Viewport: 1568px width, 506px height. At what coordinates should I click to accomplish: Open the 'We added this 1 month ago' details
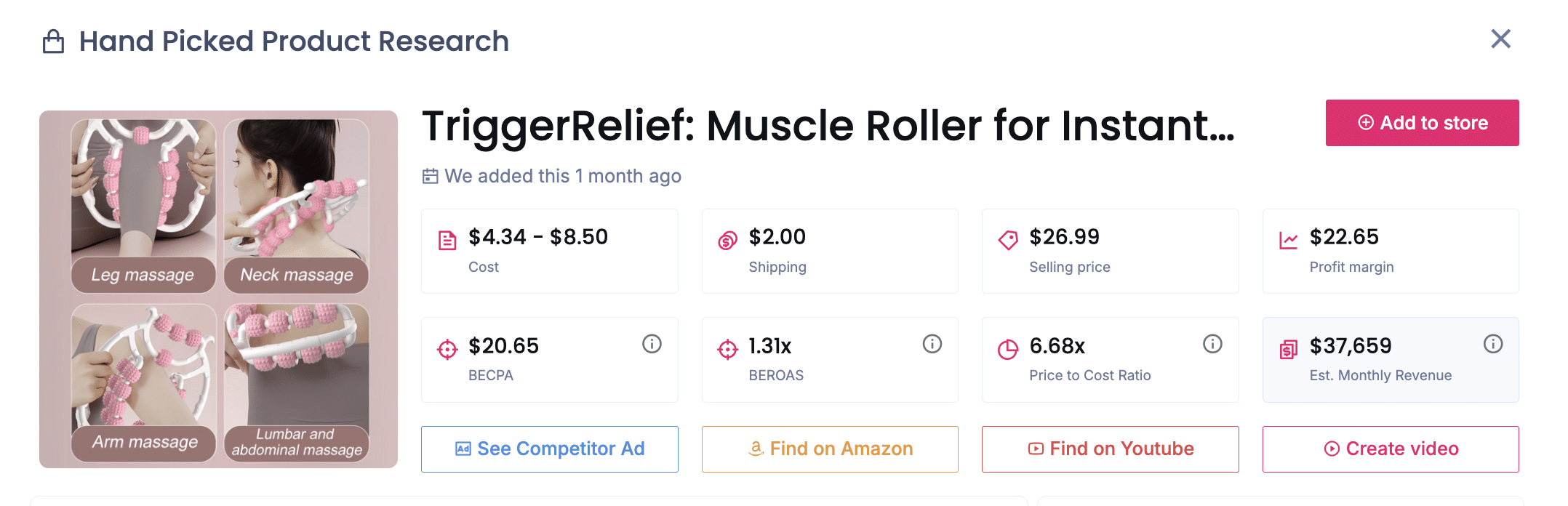563,175
